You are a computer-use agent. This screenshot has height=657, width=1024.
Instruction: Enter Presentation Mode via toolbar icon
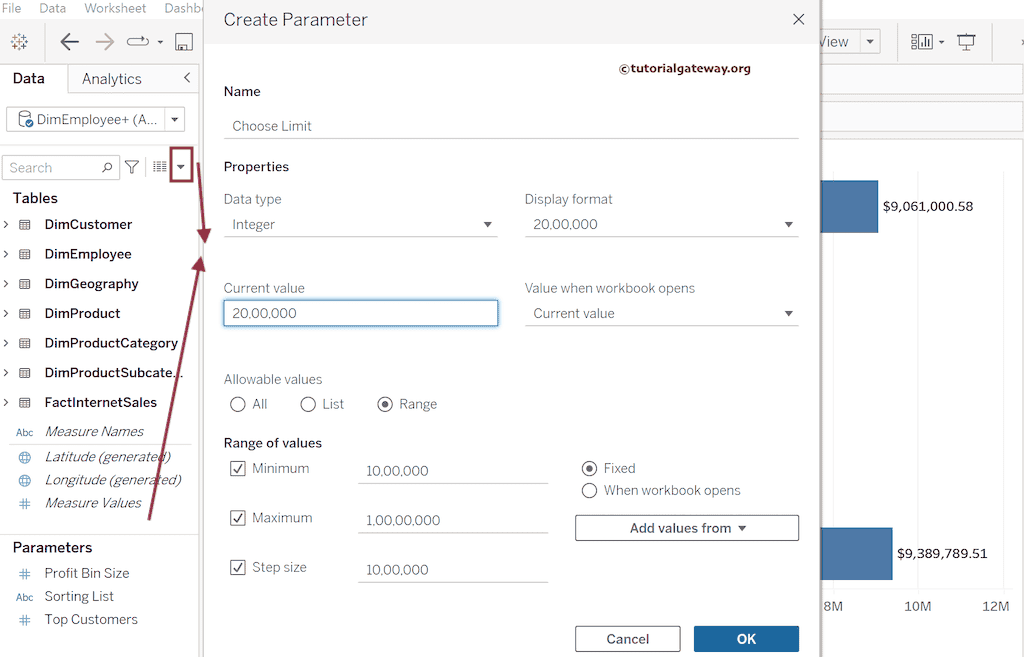[x=966, y=41]
